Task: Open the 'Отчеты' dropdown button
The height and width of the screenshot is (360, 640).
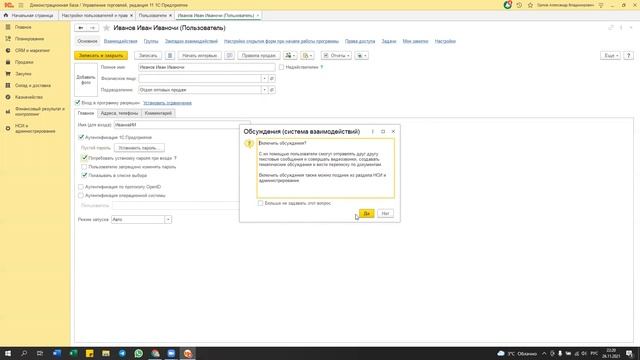Action: 336,56
